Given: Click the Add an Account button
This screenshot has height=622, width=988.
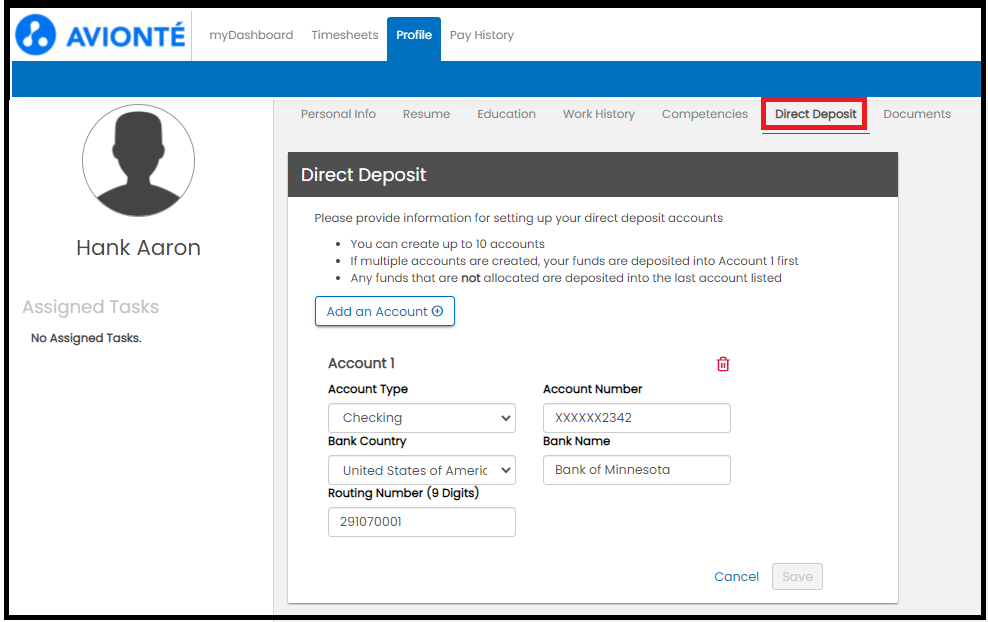Looking at the screenshot, I should coord(384,311).
